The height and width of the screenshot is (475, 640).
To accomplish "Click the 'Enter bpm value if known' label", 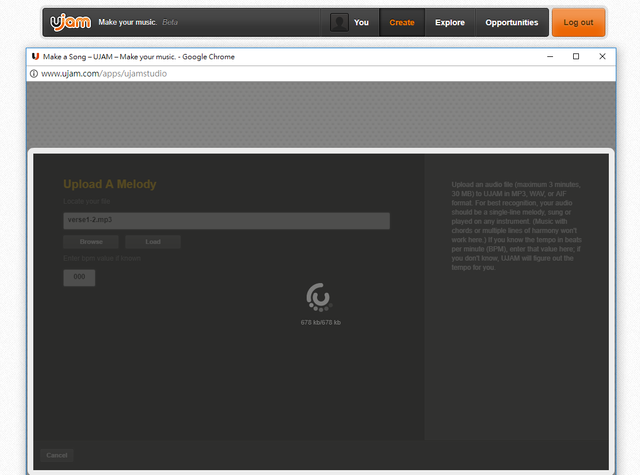I will coord(102,258).
